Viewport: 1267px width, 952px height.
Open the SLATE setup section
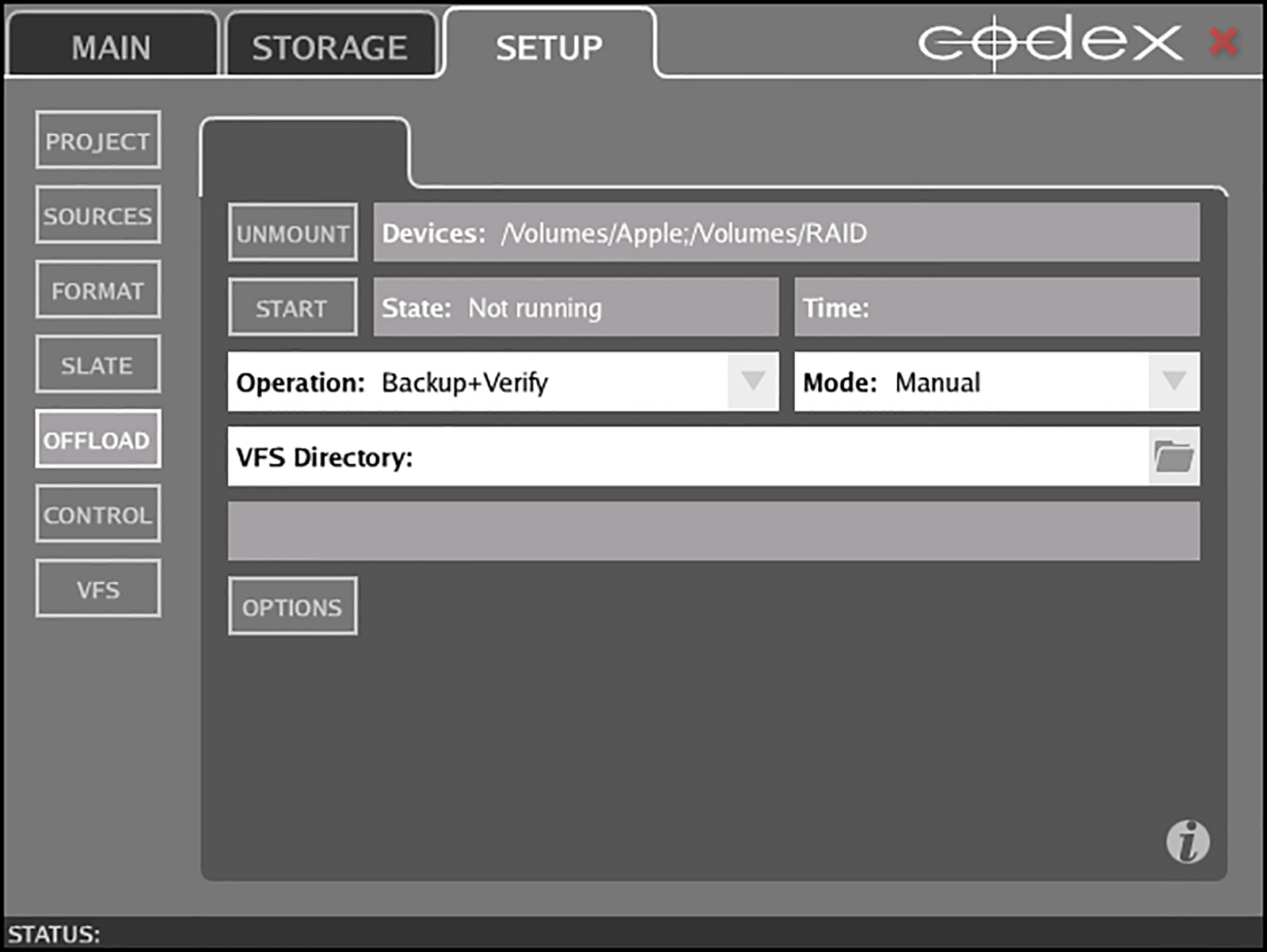point(98,364)
